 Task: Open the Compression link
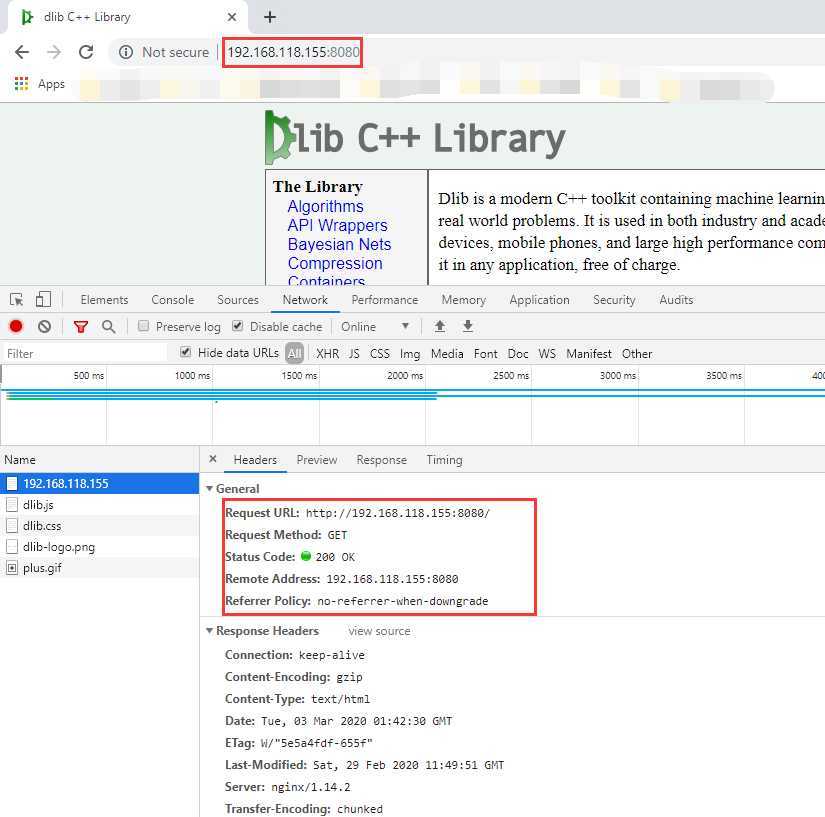335,263
